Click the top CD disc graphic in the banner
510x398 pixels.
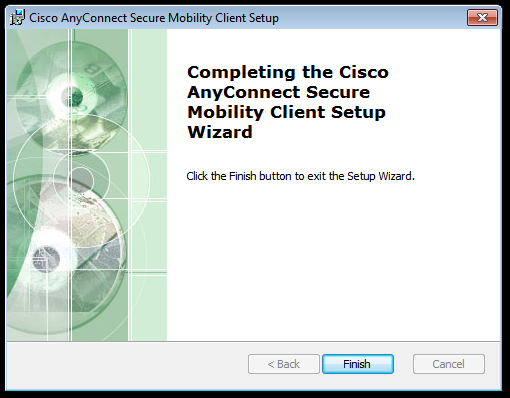point(72,97)
